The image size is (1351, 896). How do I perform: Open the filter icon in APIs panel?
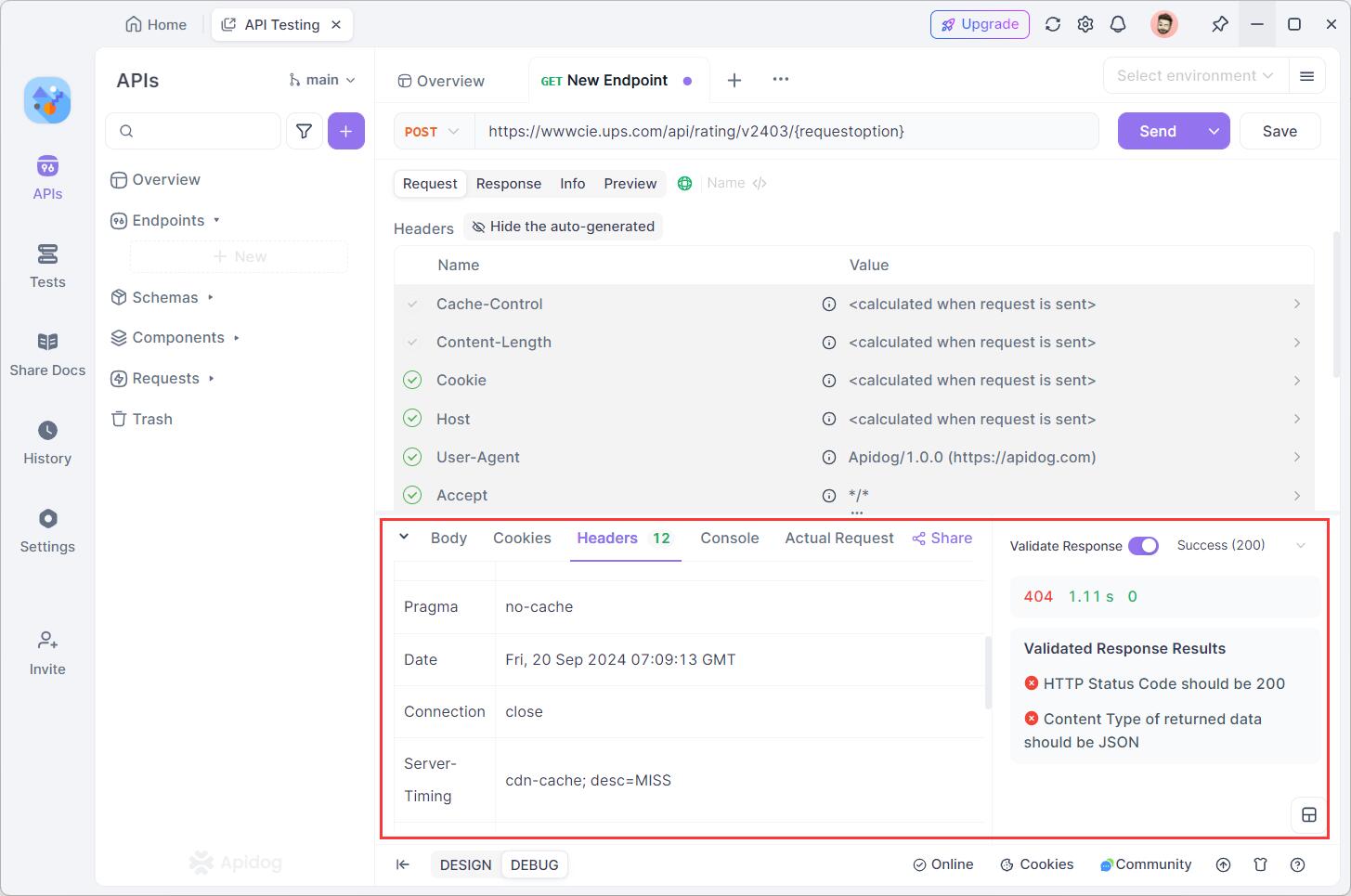click(304, 131)
